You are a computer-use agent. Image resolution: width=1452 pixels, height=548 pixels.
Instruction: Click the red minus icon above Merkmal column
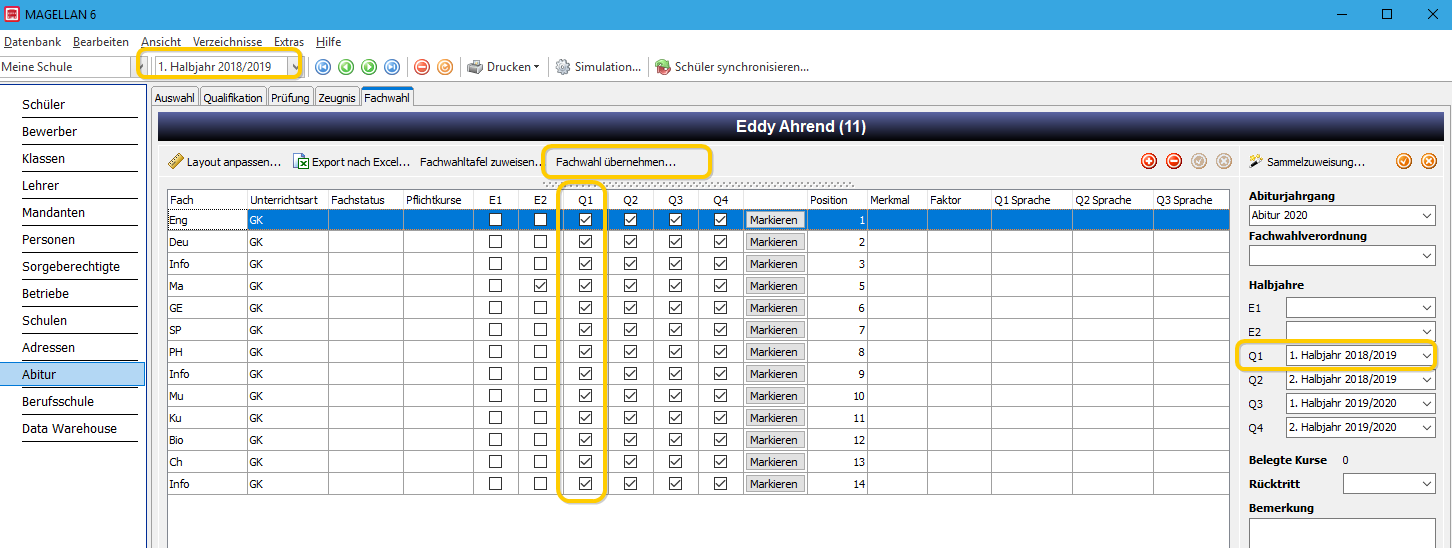click(x=1174, y=161)
